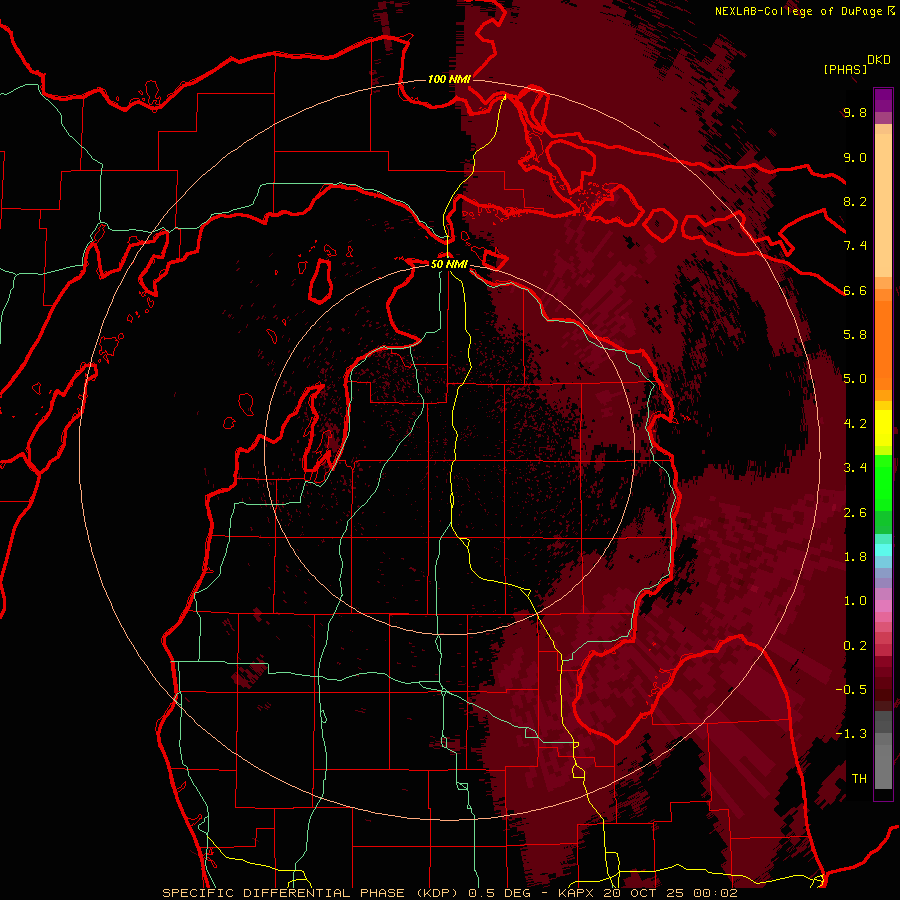
Task: Click the -1.3 value on the color scale
Action: (851, 734)
